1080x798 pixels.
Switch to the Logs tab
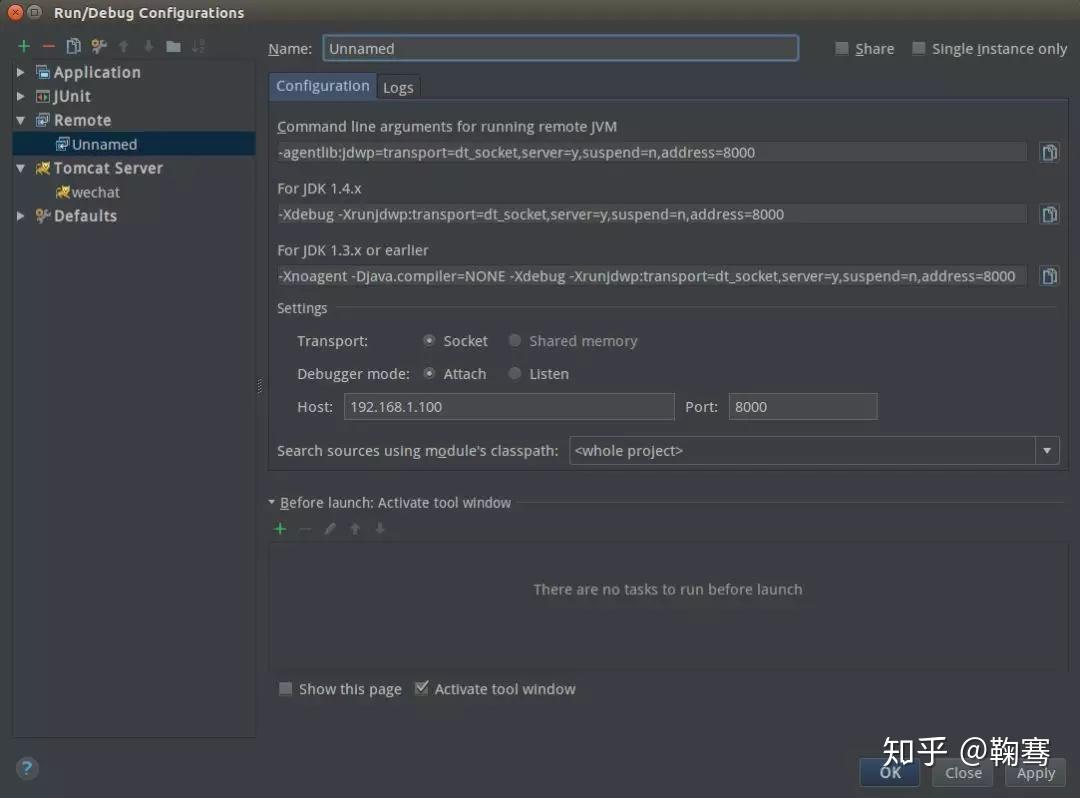[398, 87]
